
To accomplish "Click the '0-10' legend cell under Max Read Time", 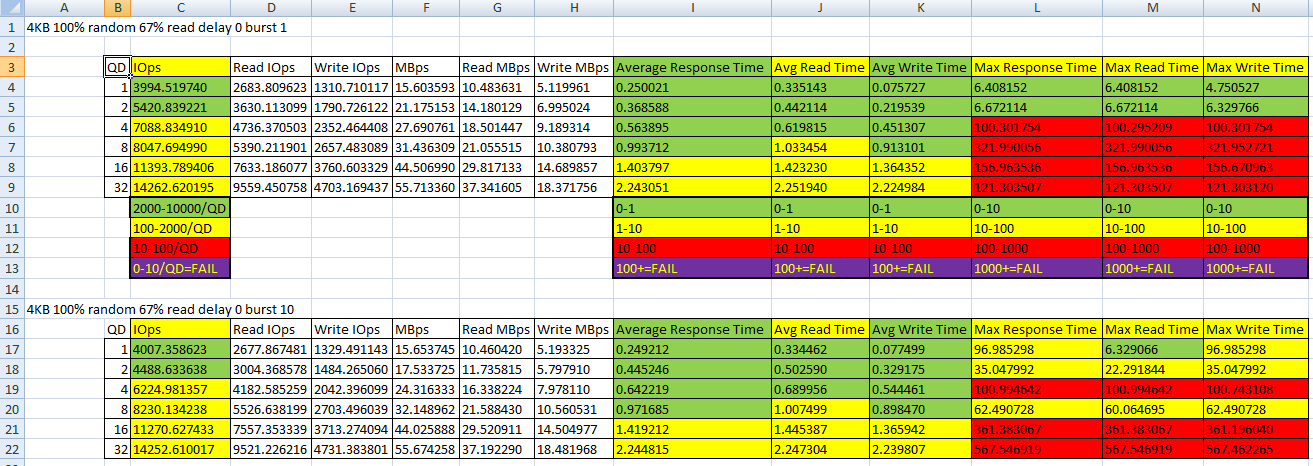I will (1152, 210).
